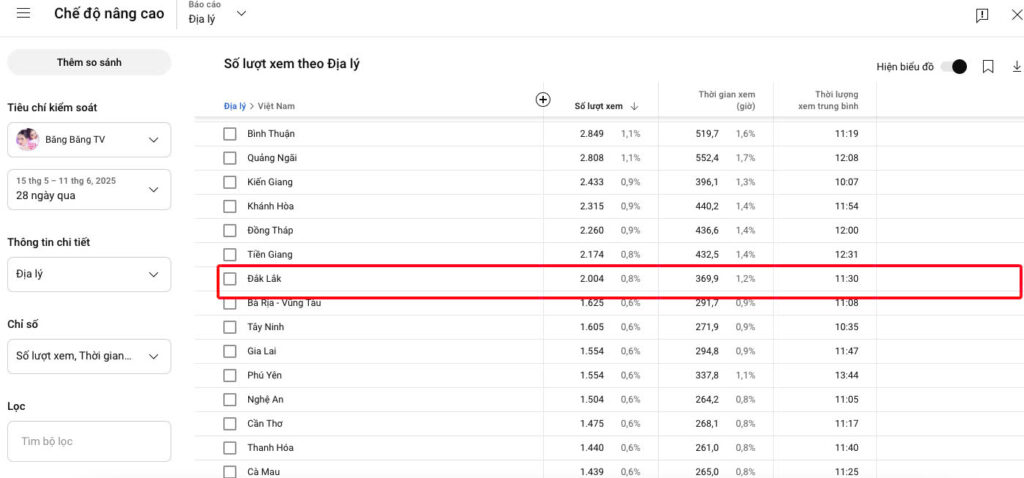This screenshot has width=1024, height=478.
Task: Click the Thời lượng xem trung bình header
Action: pyautogui.click(x=828, y=100)
